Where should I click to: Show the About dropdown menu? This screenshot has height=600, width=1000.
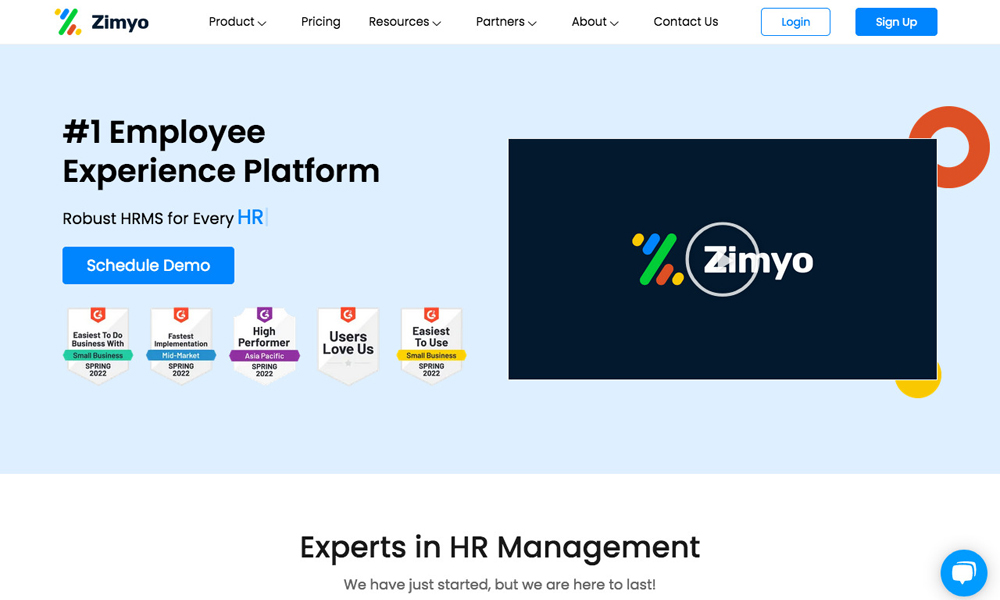point(595,22)
